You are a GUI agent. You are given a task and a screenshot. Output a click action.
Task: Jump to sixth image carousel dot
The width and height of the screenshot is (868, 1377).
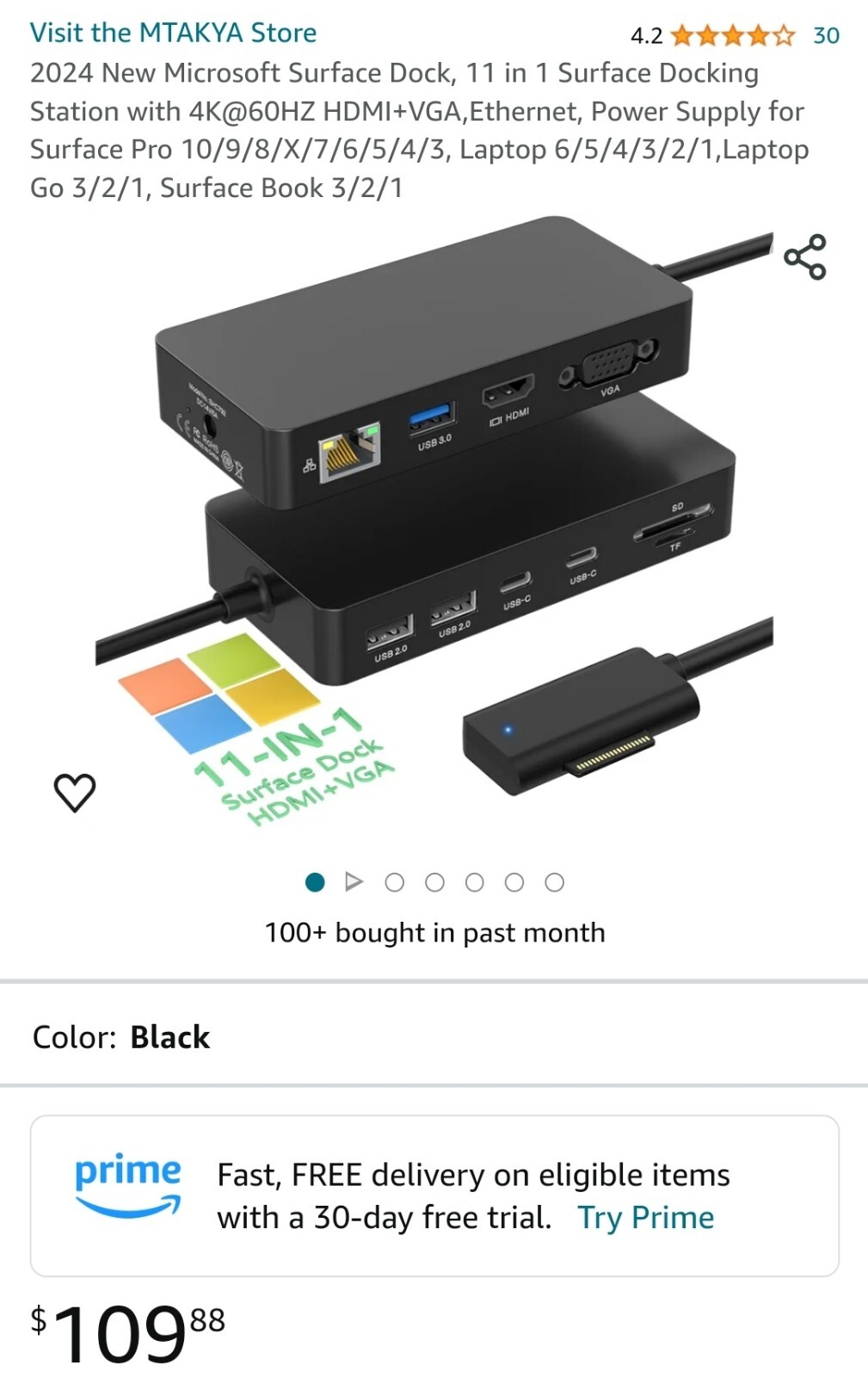(x=514, y=882)
